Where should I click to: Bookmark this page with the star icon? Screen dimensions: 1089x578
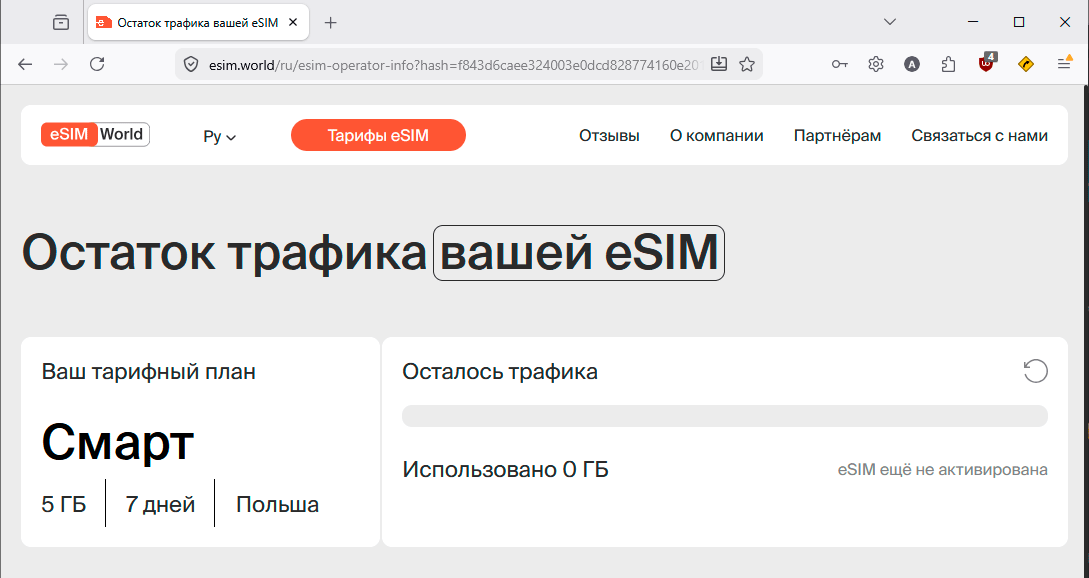pyautogui.click(x=747, y=65)
